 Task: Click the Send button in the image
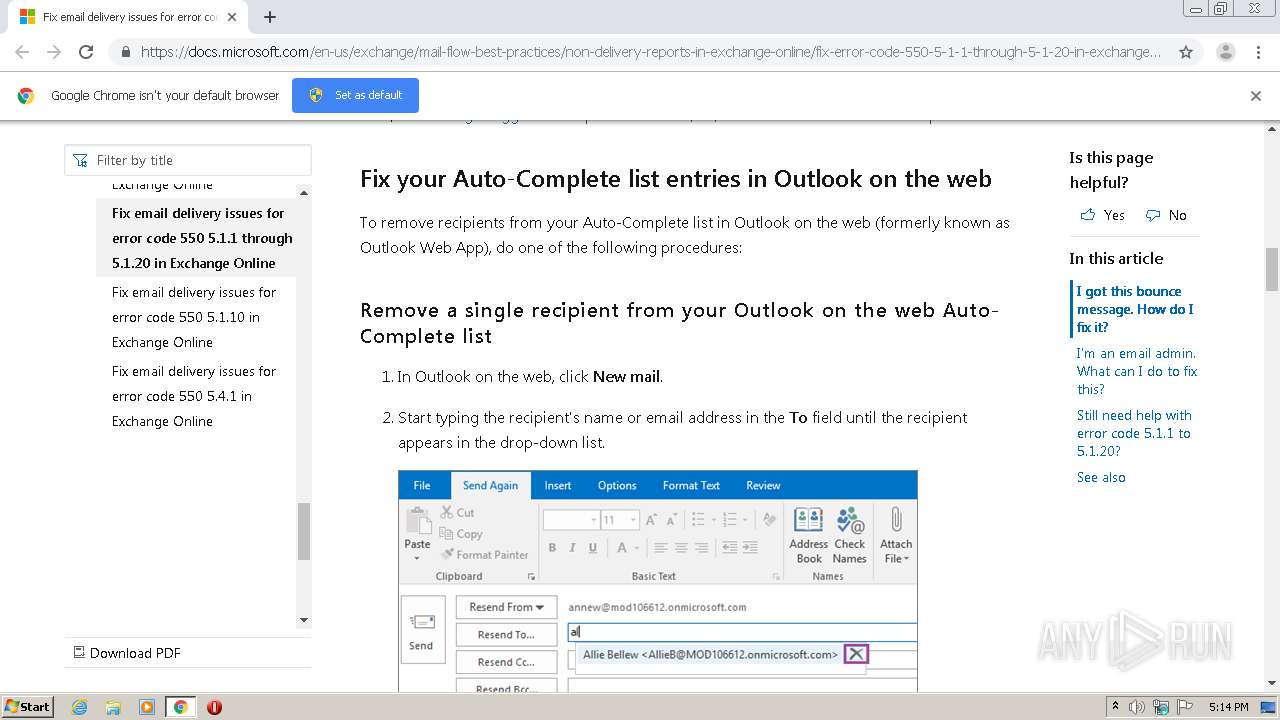(421, 632)
